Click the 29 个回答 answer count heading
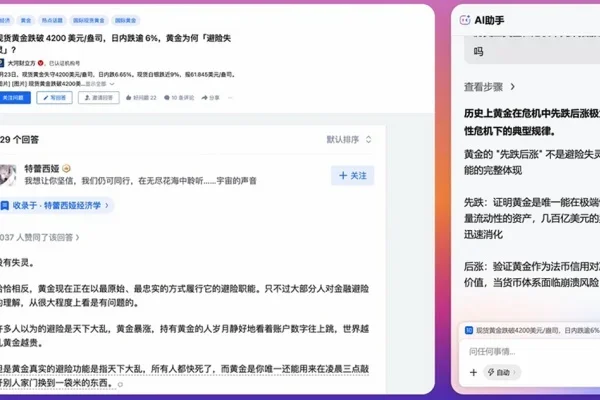600x400 pixels. coord(20,140)
